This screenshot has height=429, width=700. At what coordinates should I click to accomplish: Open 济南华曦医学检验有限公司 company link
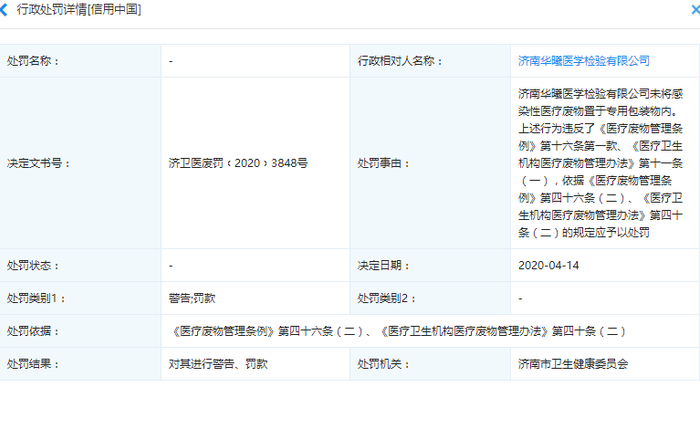coord(583,61)
